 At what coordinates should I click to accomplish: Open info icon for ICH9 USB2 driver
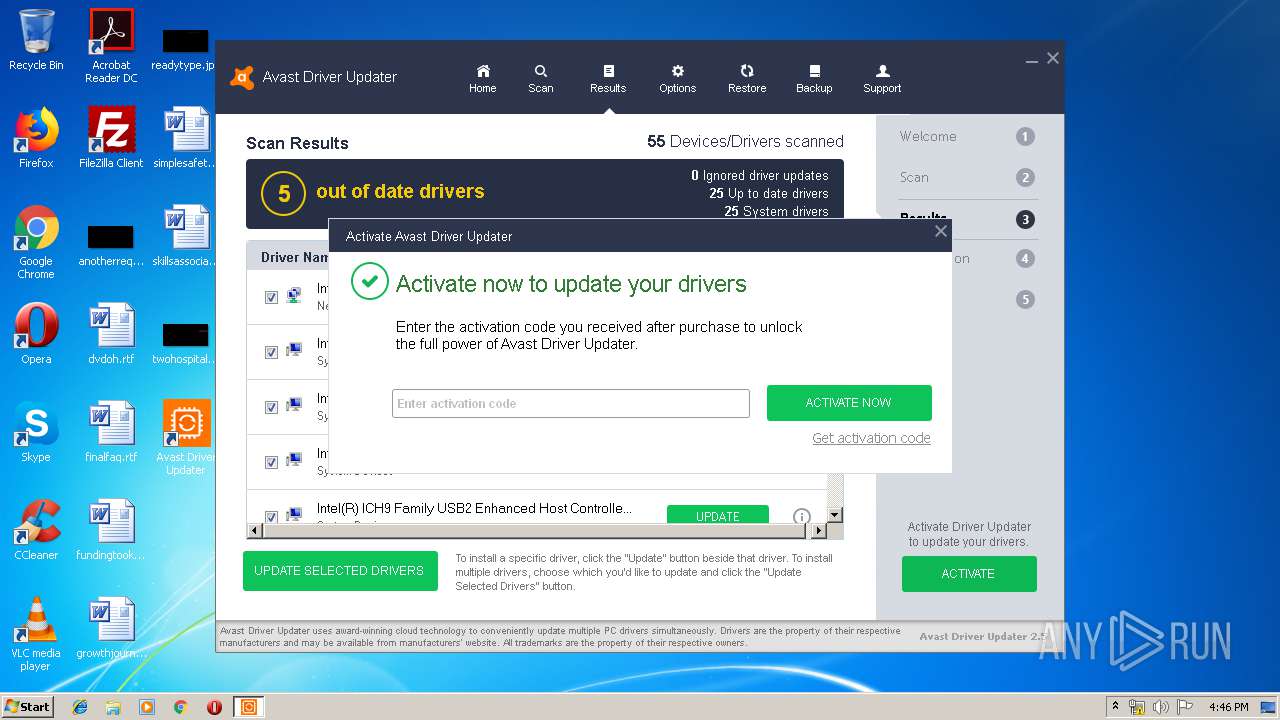pyautogui.click(x=802, y=517)
